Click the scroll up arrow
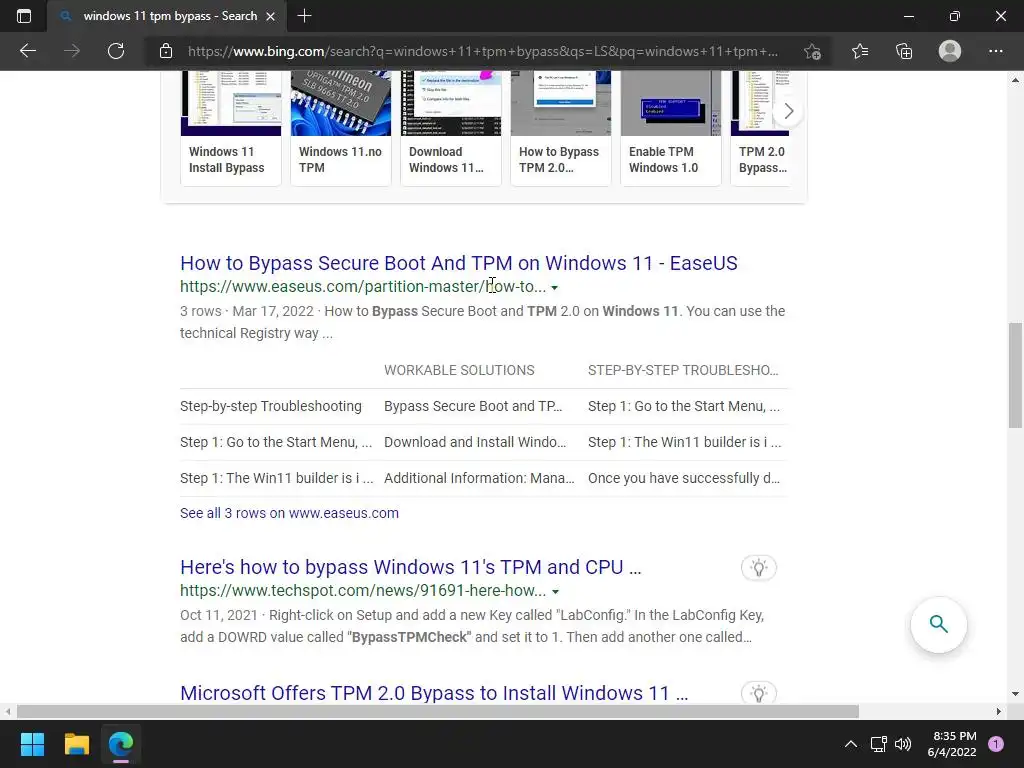The width and height of the screenshot is (1024, 768). (1015, 80)
